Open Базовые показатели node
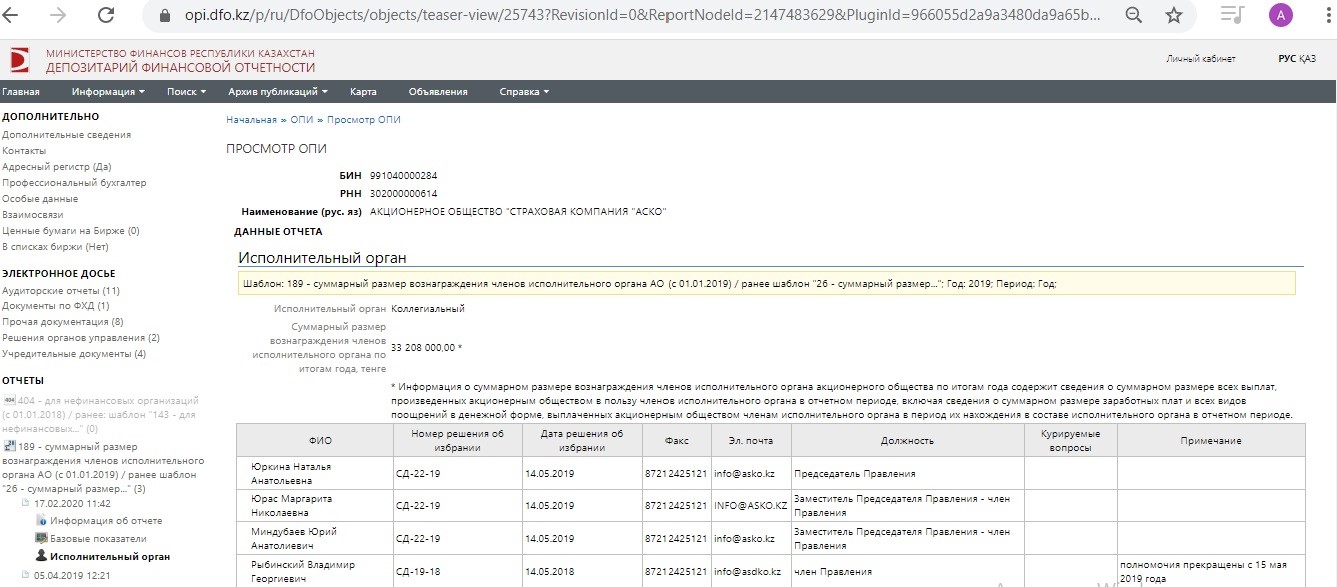1337x587 pixels. click(97, 538)
